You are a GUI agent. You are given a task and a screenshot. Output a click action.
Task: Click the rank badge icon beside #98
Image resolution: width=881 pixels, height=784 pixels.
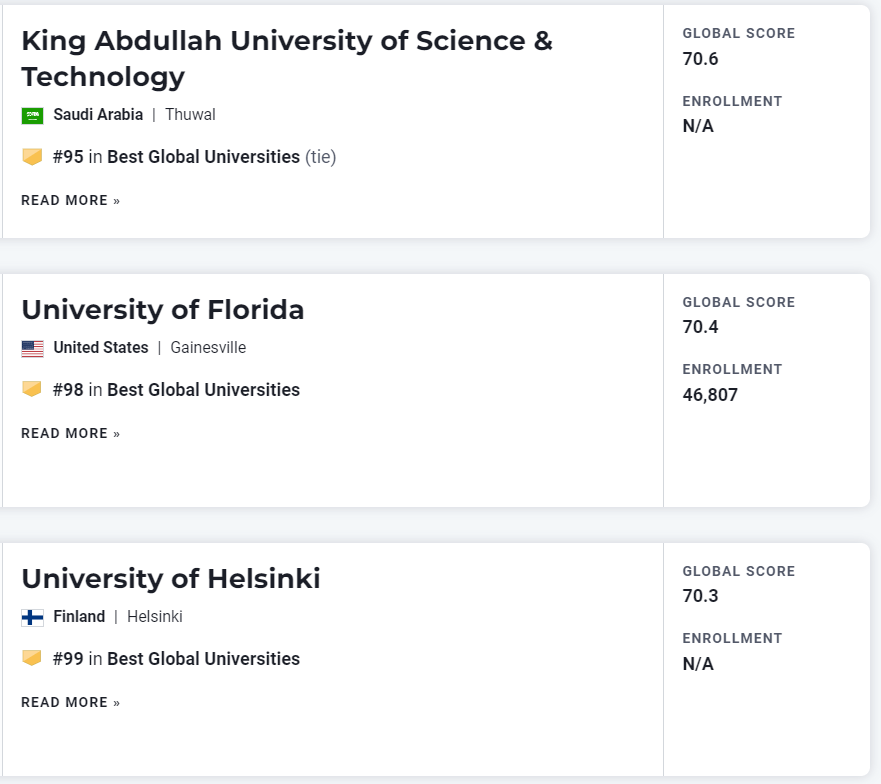click(x=32, y=389)
